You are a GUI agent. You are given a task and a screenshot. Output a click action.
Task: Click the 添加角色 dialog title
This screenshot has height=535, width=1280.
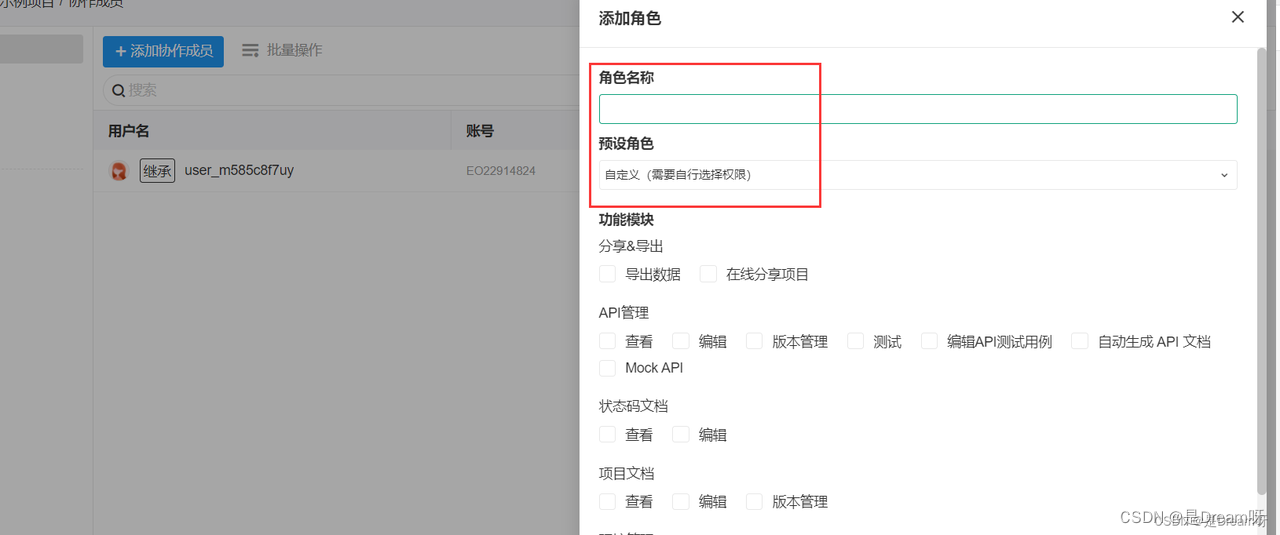(x=630, y=18)
